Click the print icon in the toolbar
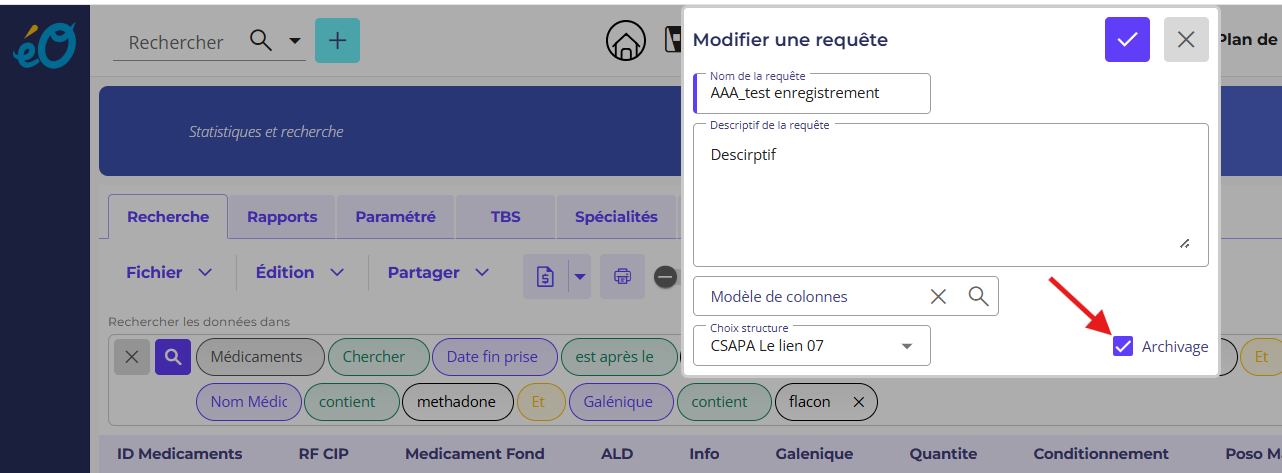This screenshot has width=1282, height=473. (x=622, y=276)
